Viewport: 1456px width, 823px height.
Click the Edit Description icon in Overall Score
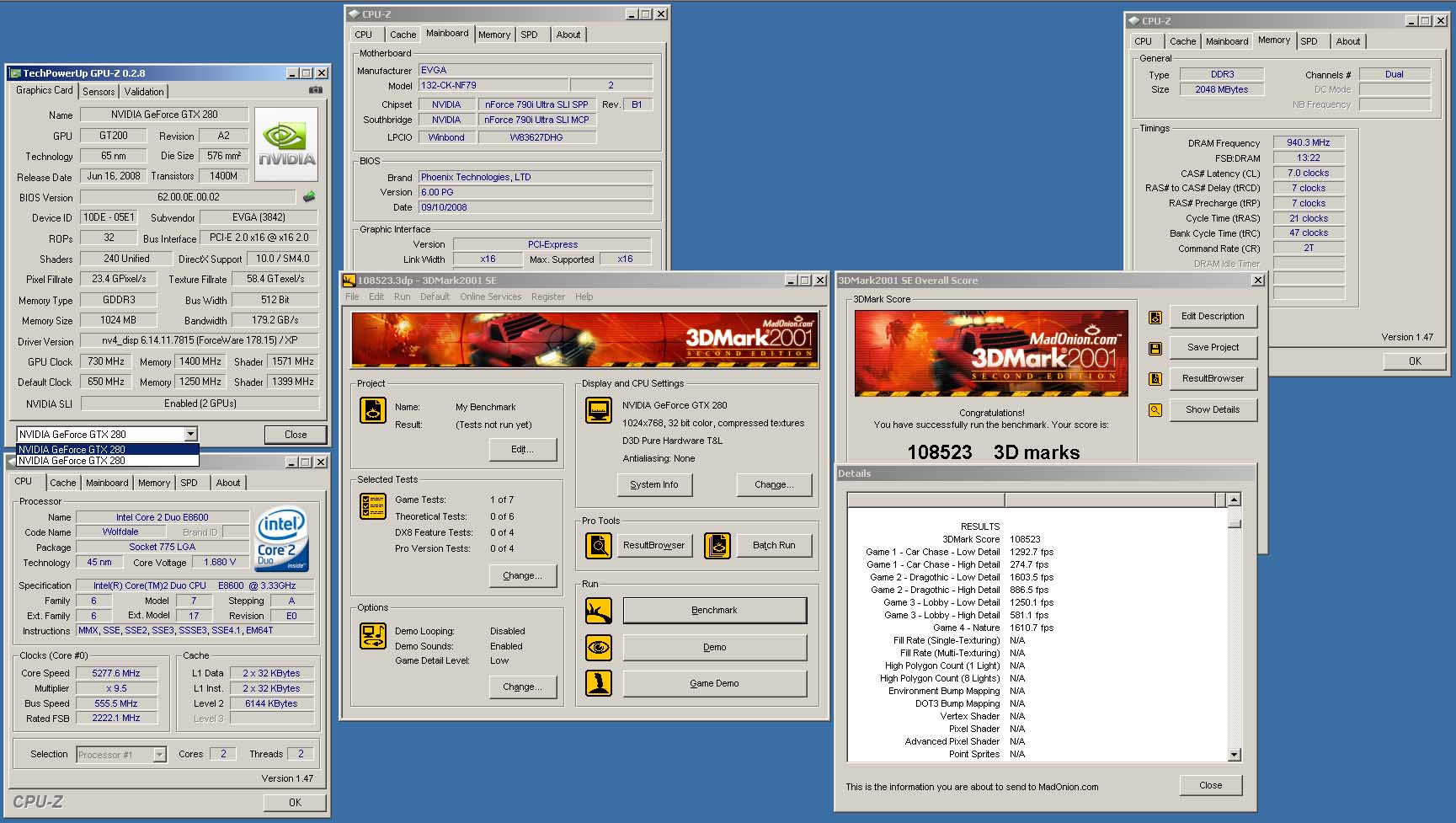pyautogui.click(x=1155, y=317)
